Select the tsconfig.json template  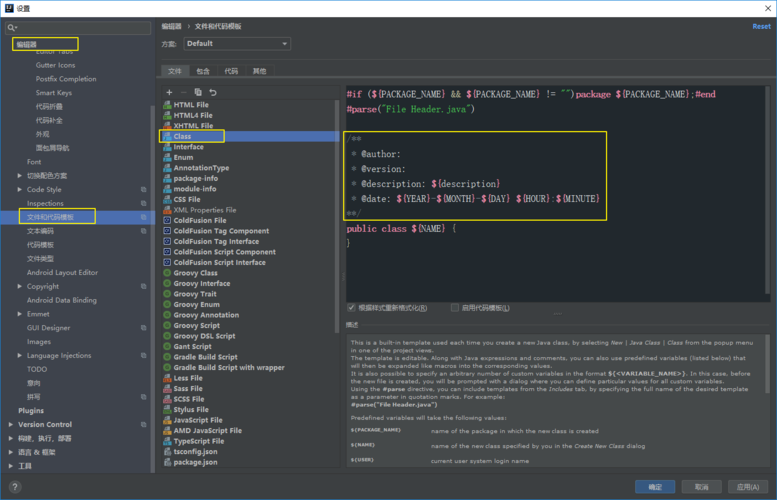point(195,451)
